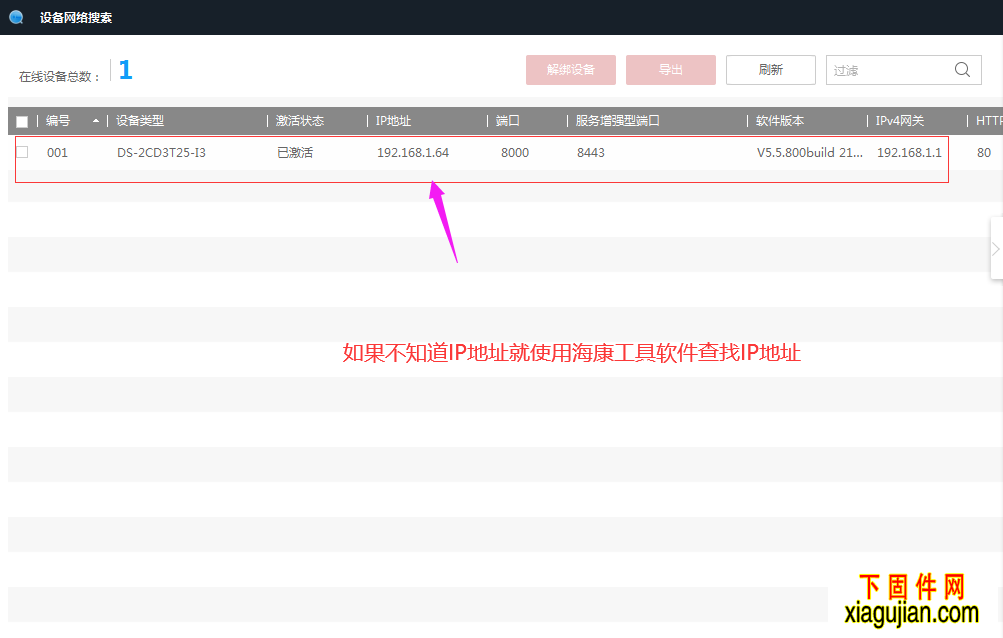The image size is (1003, 638).
Task: Click the 解绑设备 button
Action: pyautogui.click(x=571, y=70)
